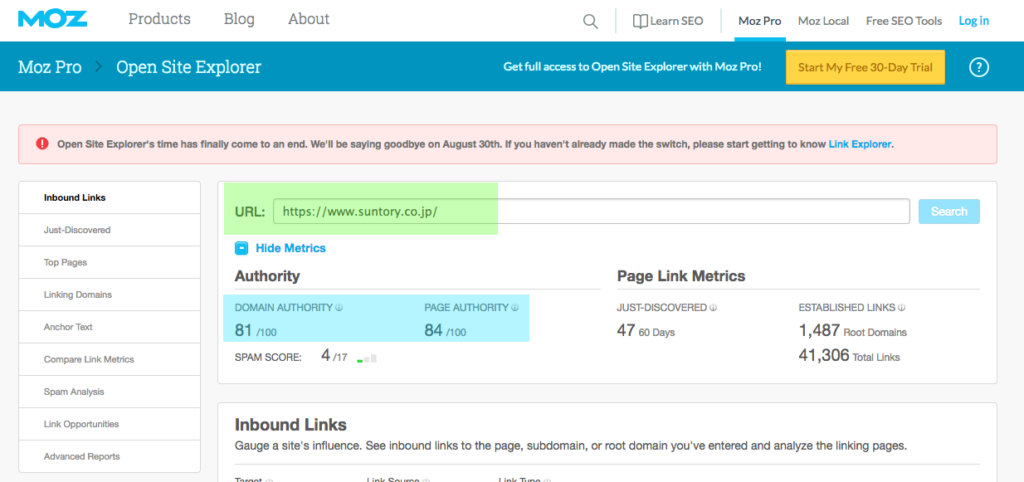Open Advanced Reports in sidebar

click(110, 457)
